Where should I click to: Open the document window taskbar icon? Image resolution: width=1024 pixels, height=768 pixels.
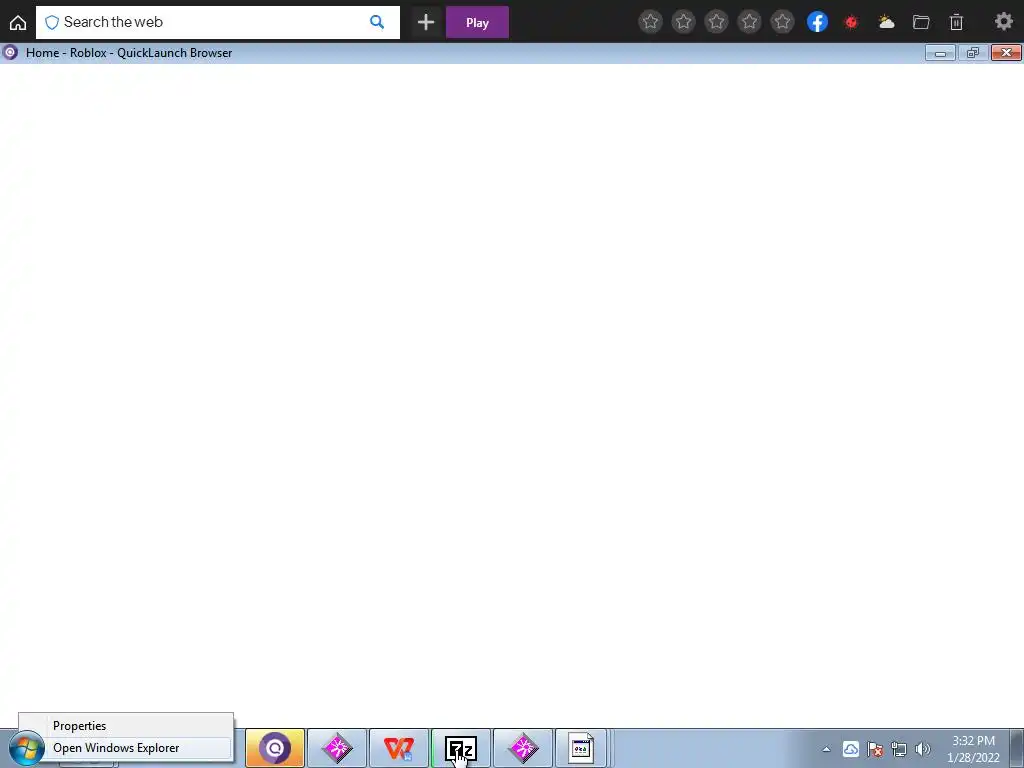point(581,748)
